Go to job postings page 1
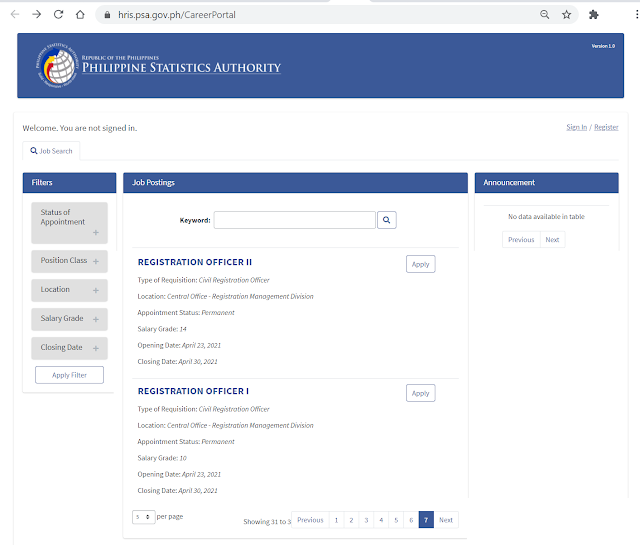This screenshot has width=640, height=545. pos(336,520)
